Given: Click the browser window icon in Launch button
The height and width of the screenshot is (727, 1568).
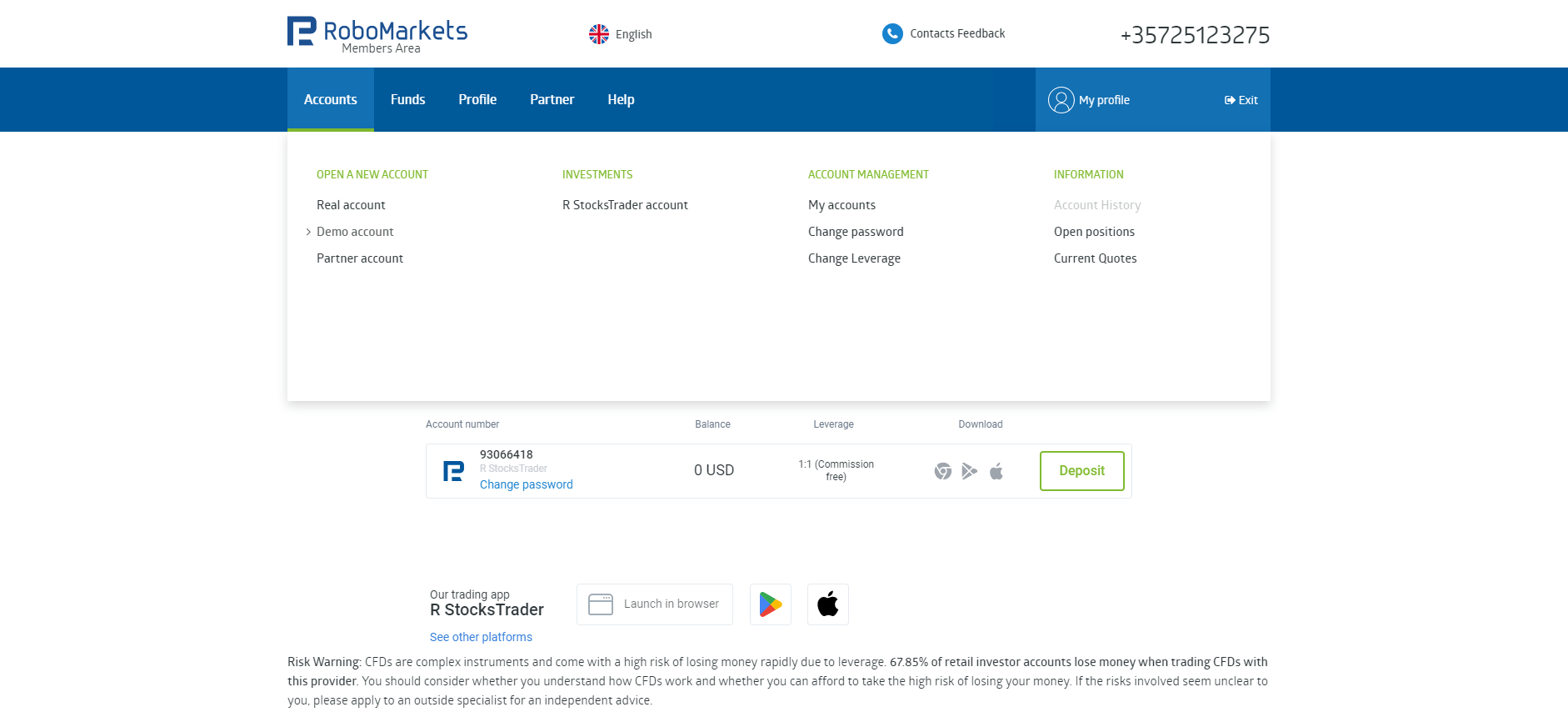Looking at the screenshot, I should tap(601, 604).
